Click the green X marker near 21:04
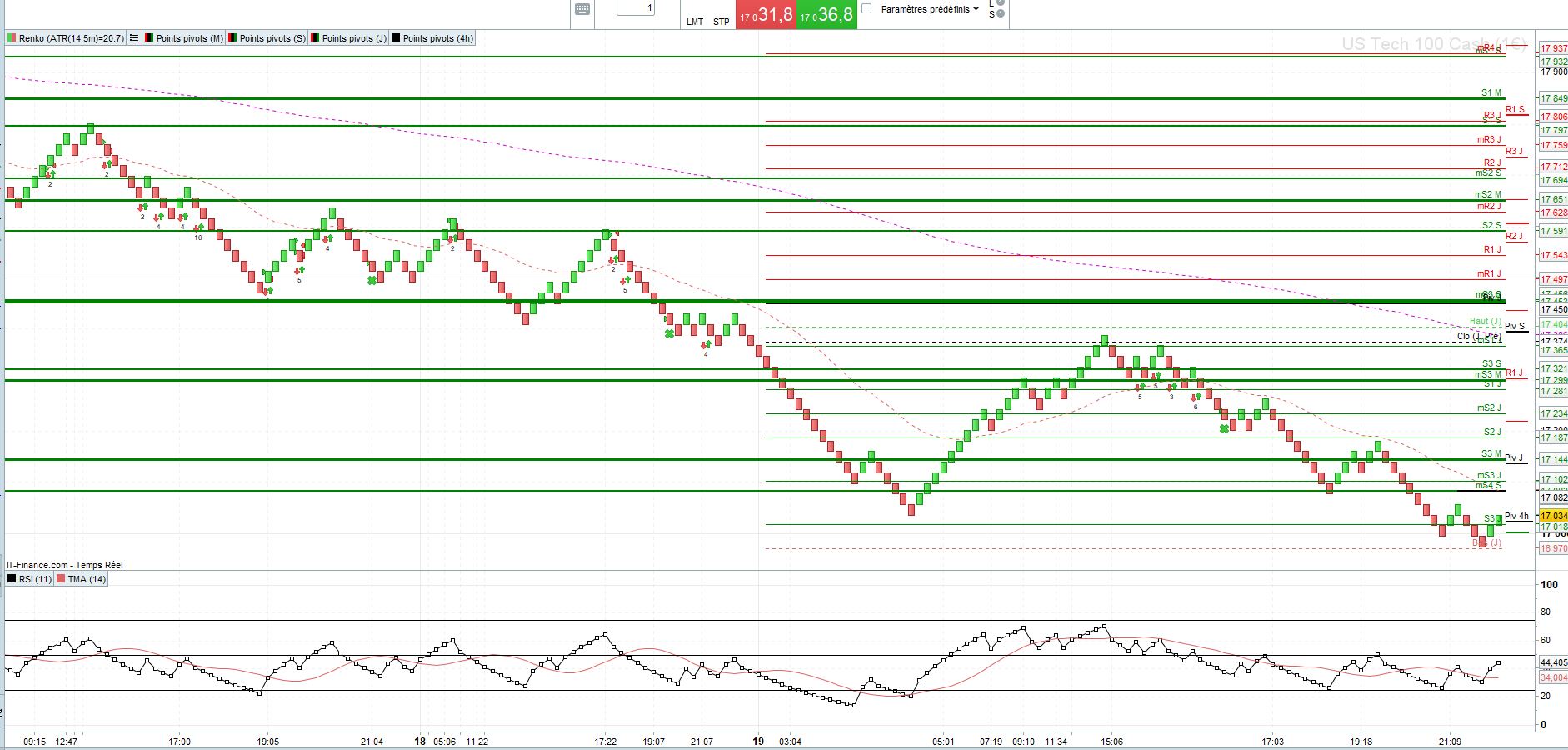 [x=372, y=280]
